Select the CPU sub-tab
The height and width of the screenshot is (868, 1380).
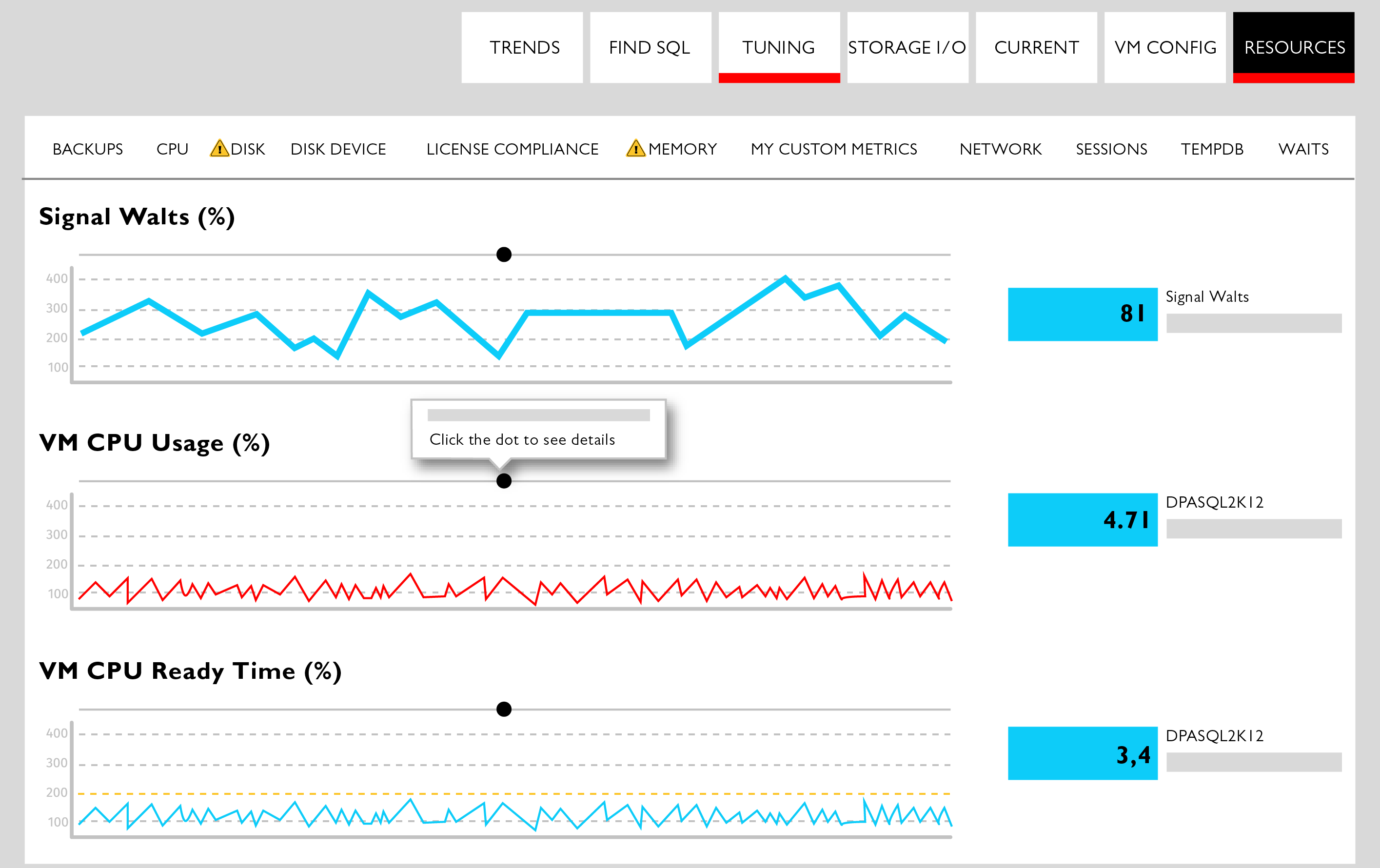[x=173, y=149]
